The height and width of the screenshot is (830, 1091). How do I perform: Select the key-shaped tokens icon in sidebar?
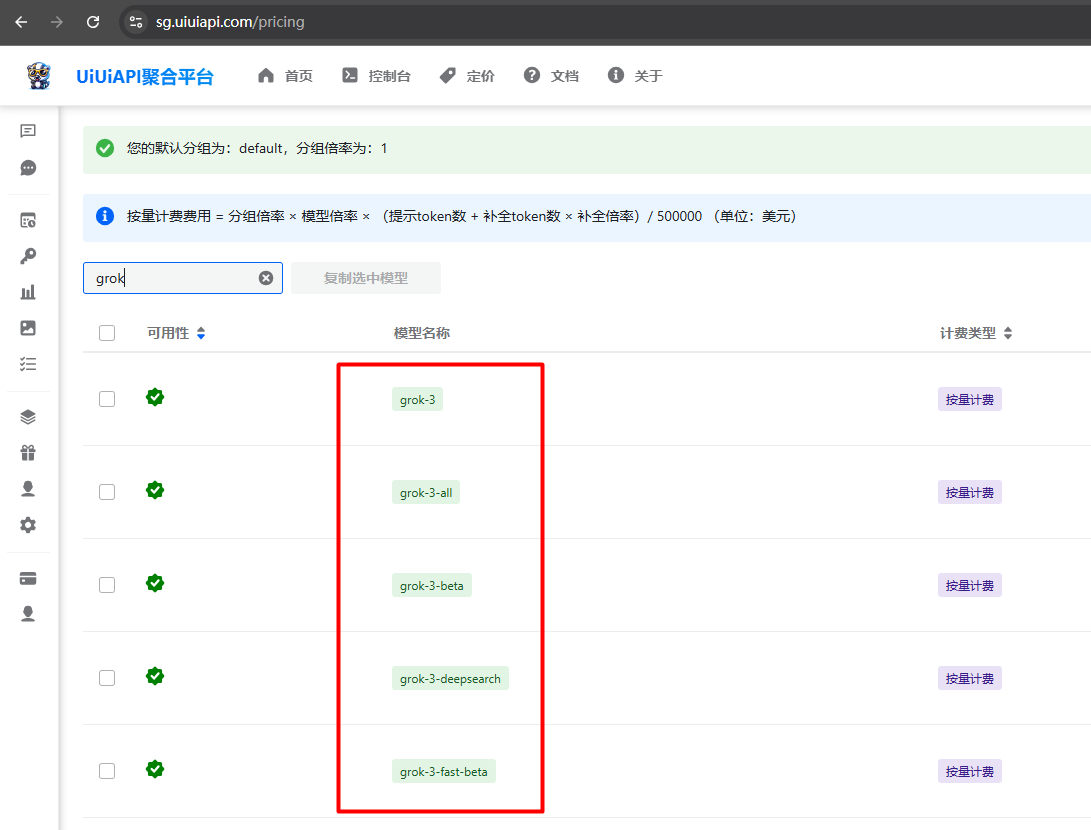(29, 255)
